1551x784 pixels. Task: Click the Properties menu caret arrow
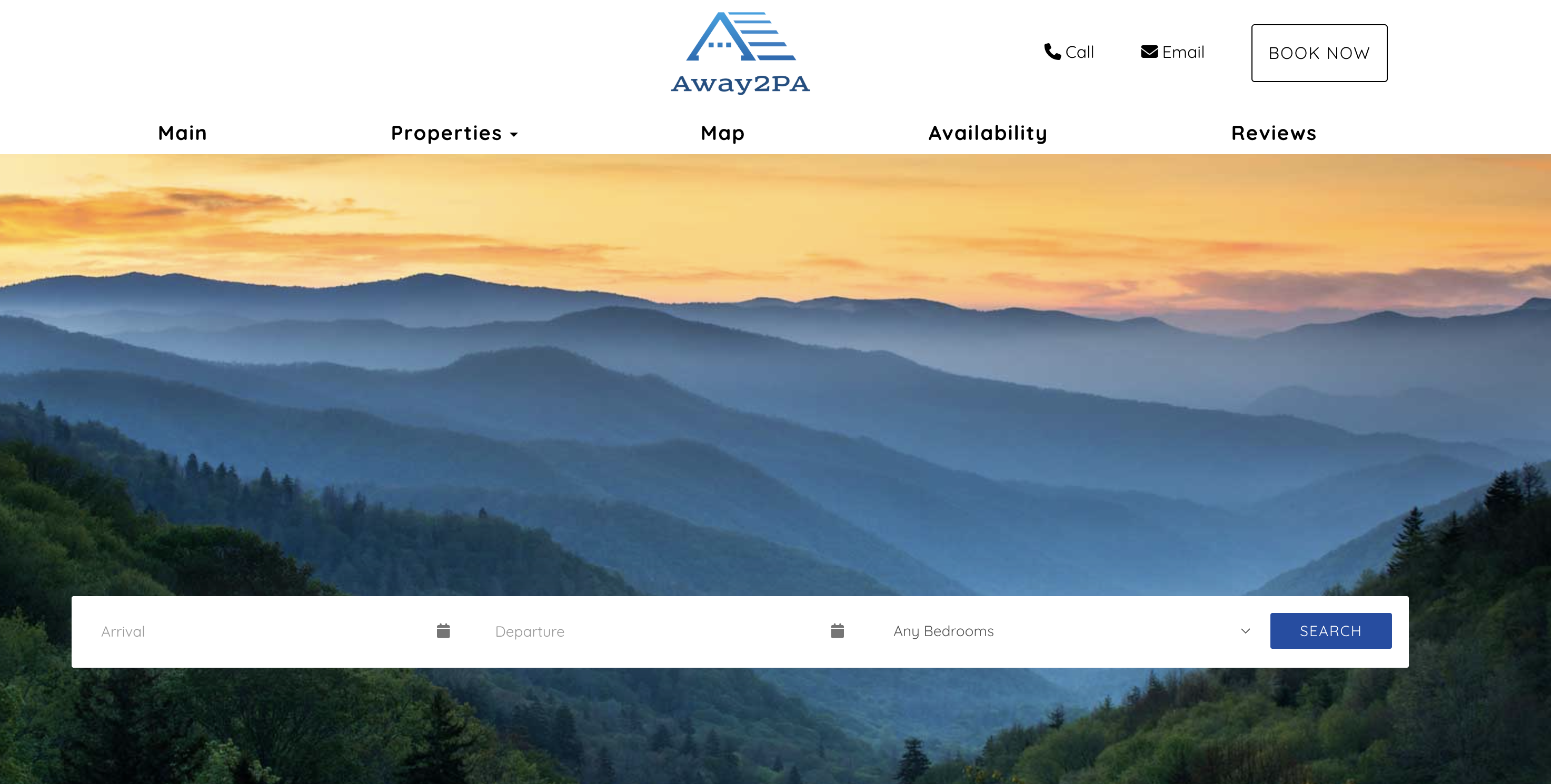514,135
